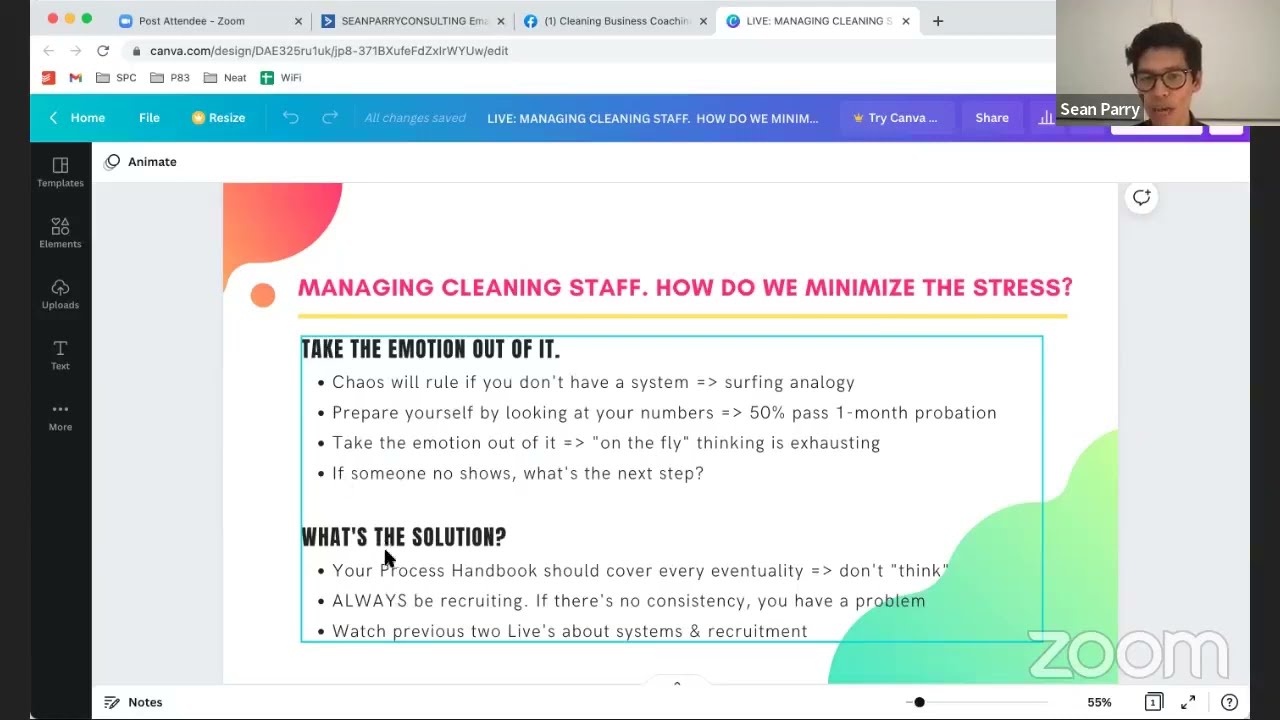Click the bullet about previous two Live's
This screenshot has width=1280, height=720.
[569, 631]
